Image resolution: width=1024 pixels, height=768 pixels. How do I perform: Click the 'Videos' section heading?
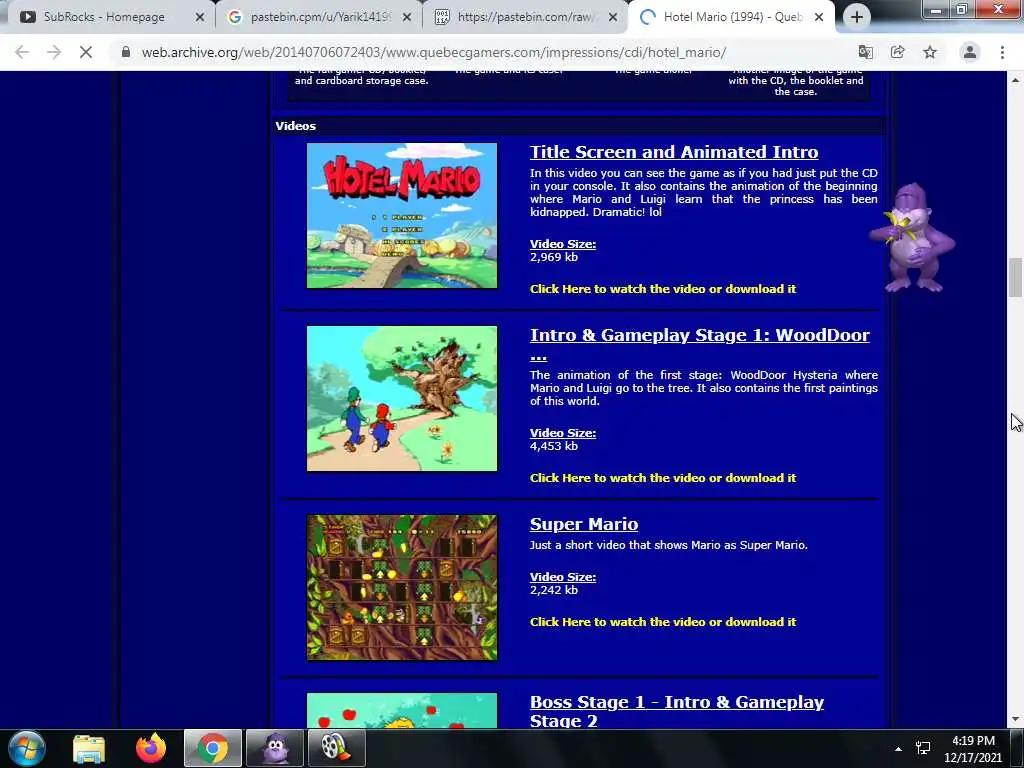(x=295, y=126)
